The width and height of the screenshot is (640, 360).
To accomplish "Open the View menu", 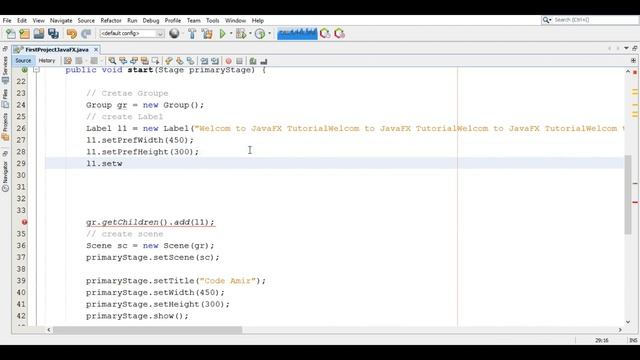I will click(38, 20).
